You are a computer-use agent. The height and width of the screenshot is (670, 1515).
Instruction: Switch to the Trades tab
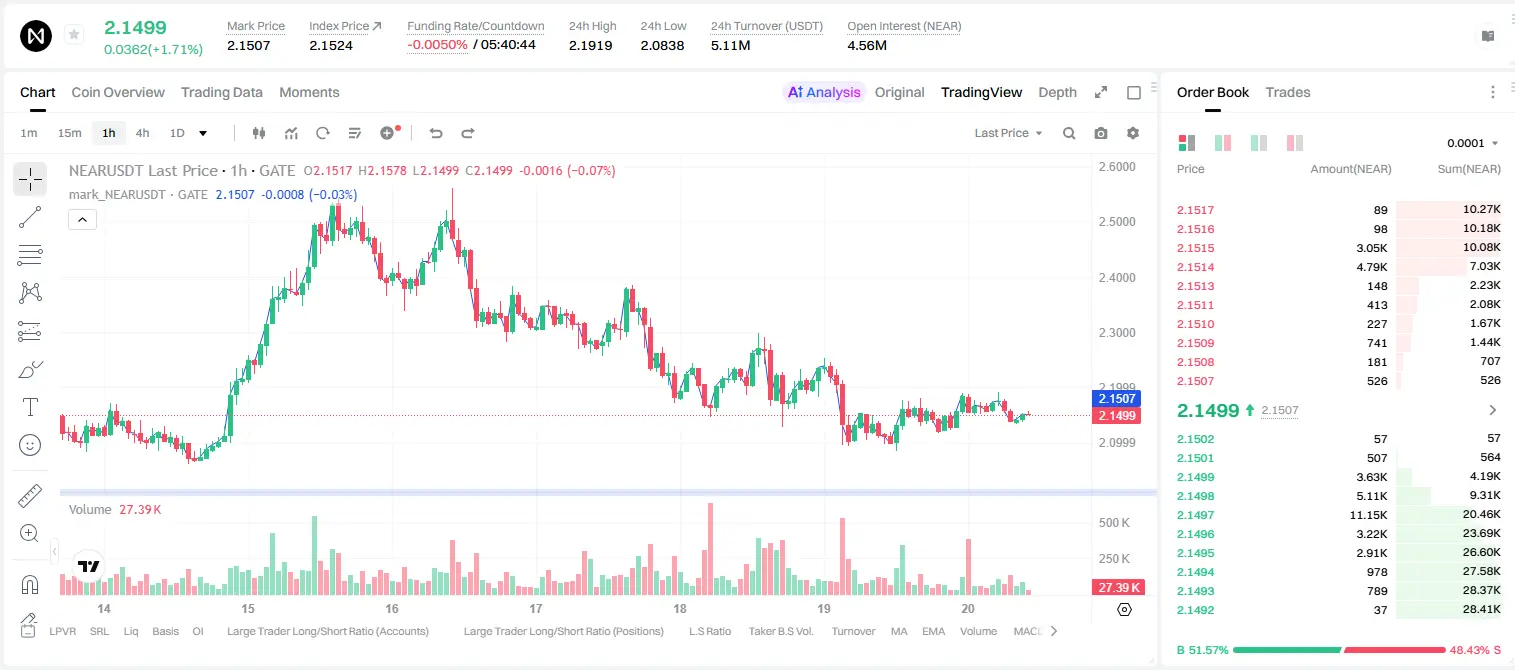(x=1287, y=92)
